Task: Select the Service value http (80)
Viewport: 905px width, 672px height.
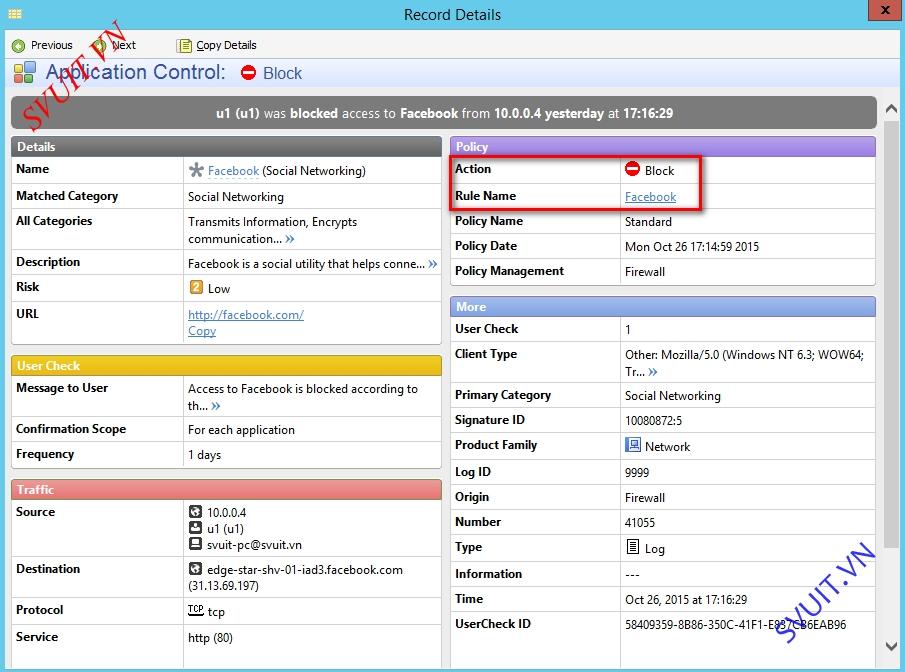Action: point(210,638)
